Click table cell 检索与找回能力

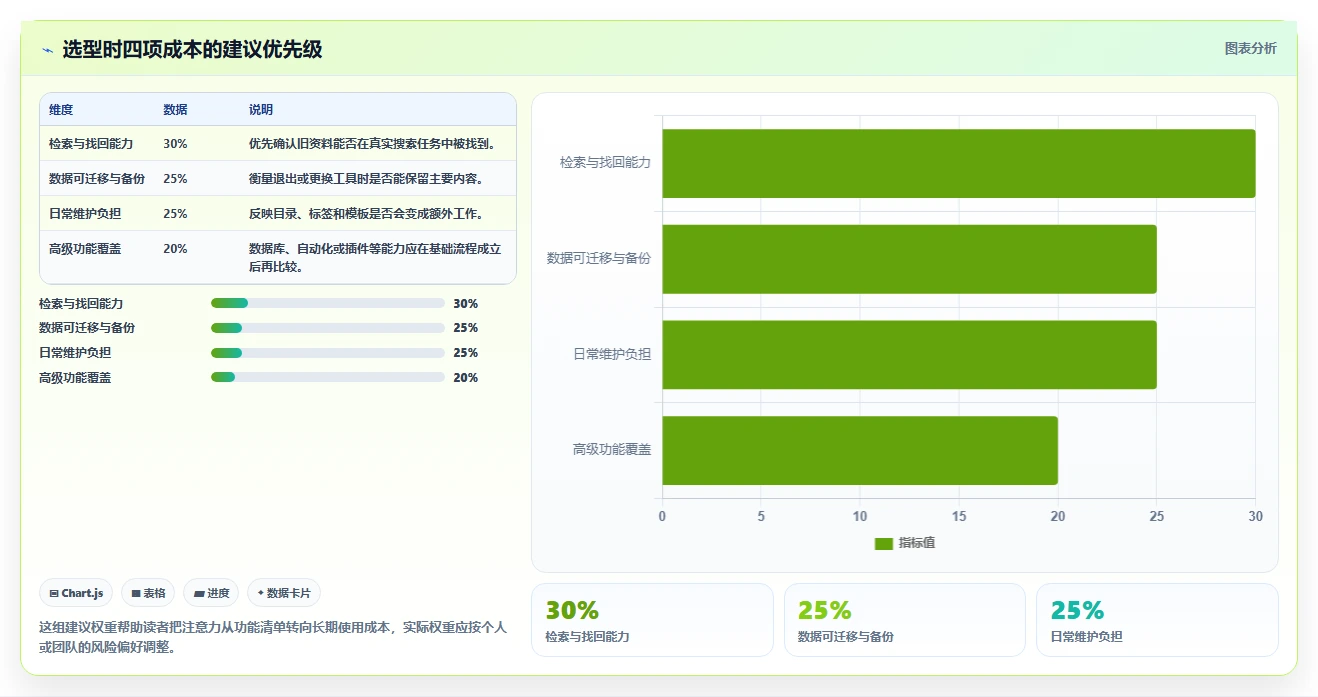91,144
